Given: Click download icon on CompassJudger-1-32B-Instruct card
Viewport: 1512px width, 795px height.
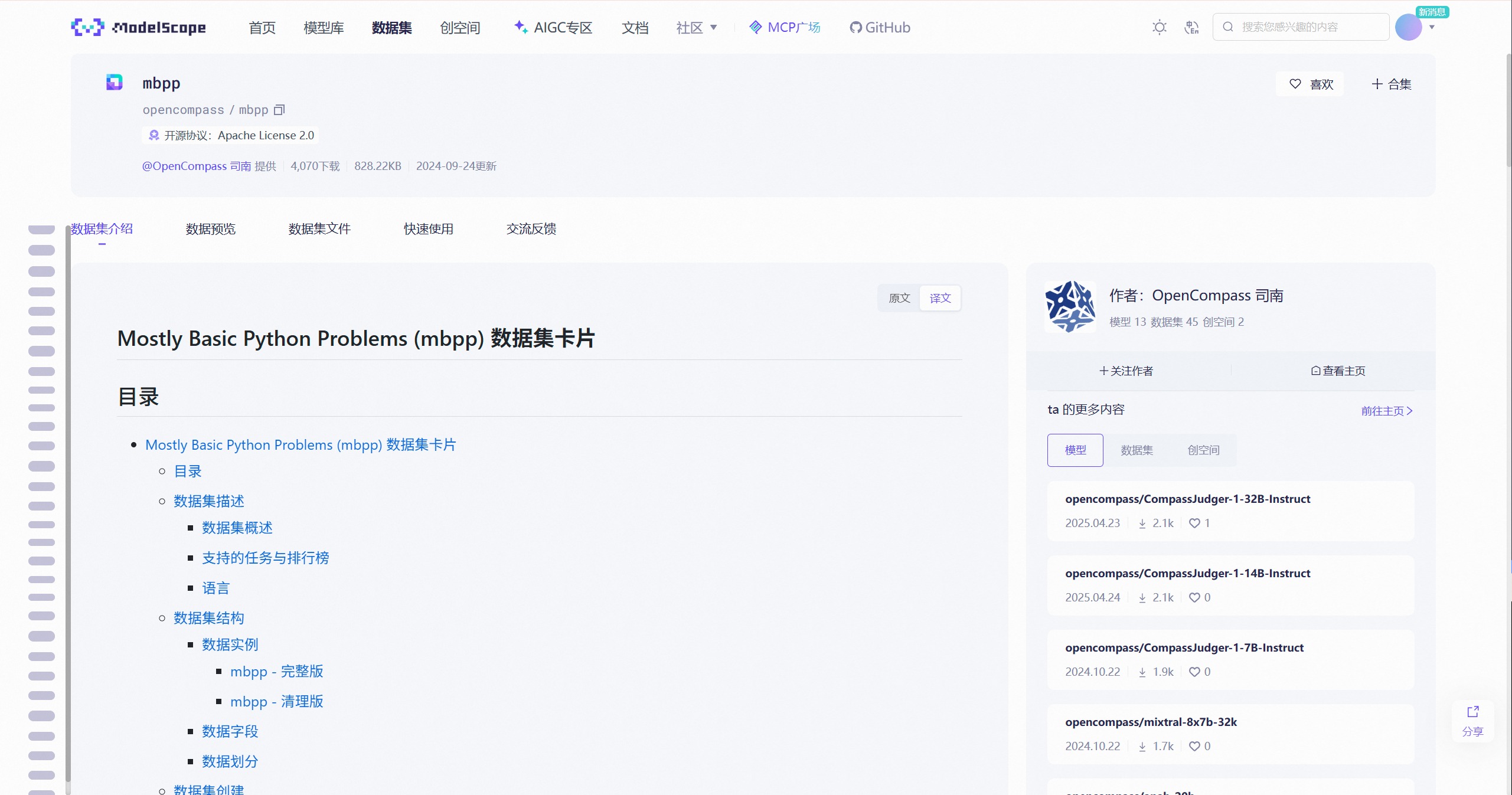Looking at the screenshot, I should click(x=1142, y=524).
